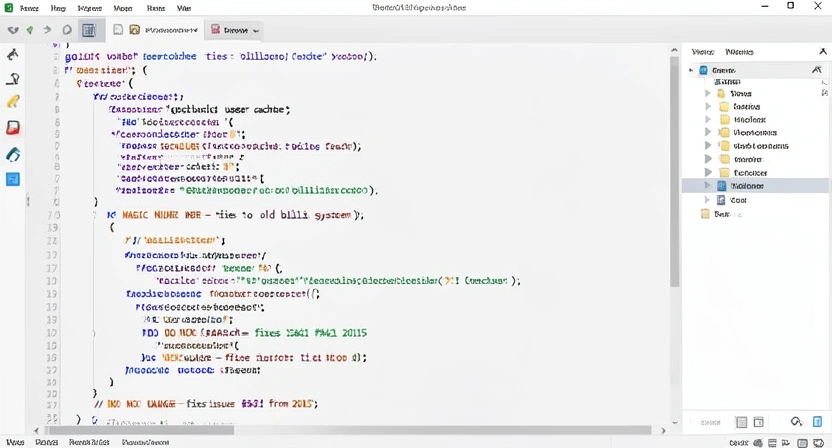Click the search-like icon at the right panel bottom
This screenshot has height=448, width=832.
[x=796, y=422]
